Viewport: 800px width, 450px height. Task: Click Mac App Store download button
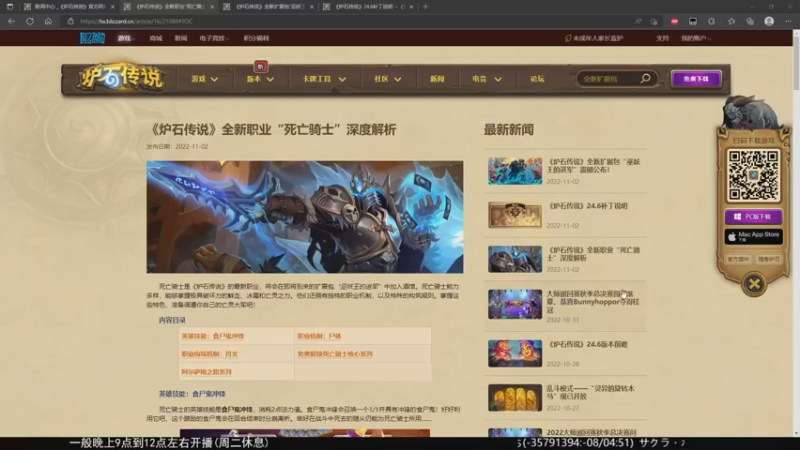coord(754,236)
